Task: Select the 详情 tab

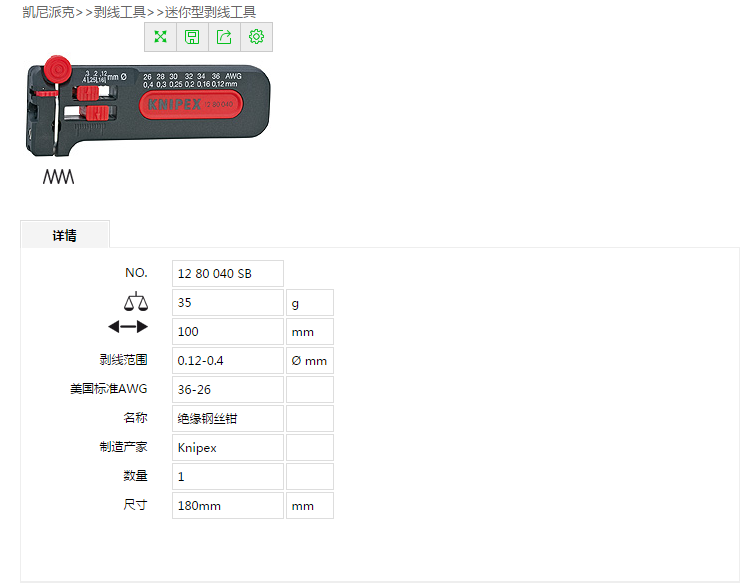Action: [65, 235]
